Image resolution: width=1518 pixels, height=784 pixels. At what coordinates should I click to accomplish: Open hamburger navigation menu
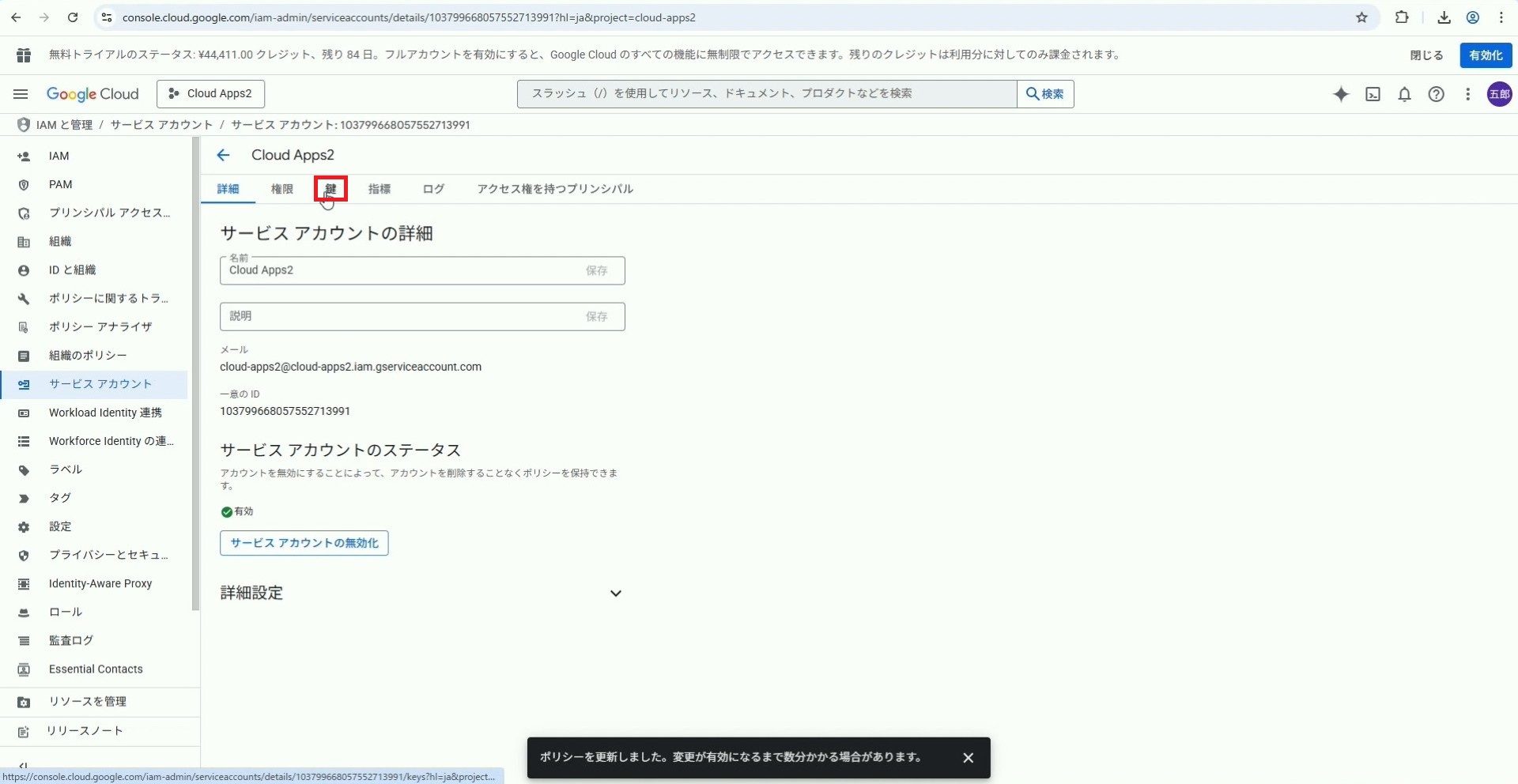coord(21,94)
